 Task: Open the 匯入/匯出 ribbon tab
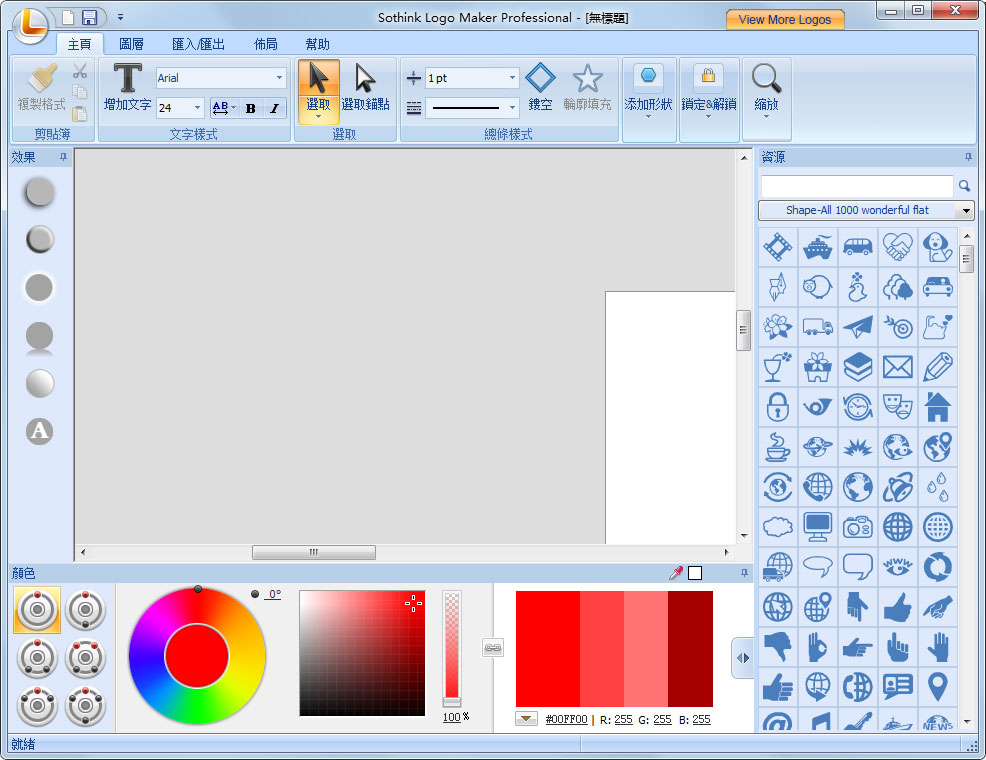pyautogui.click(x=198, y=44)
